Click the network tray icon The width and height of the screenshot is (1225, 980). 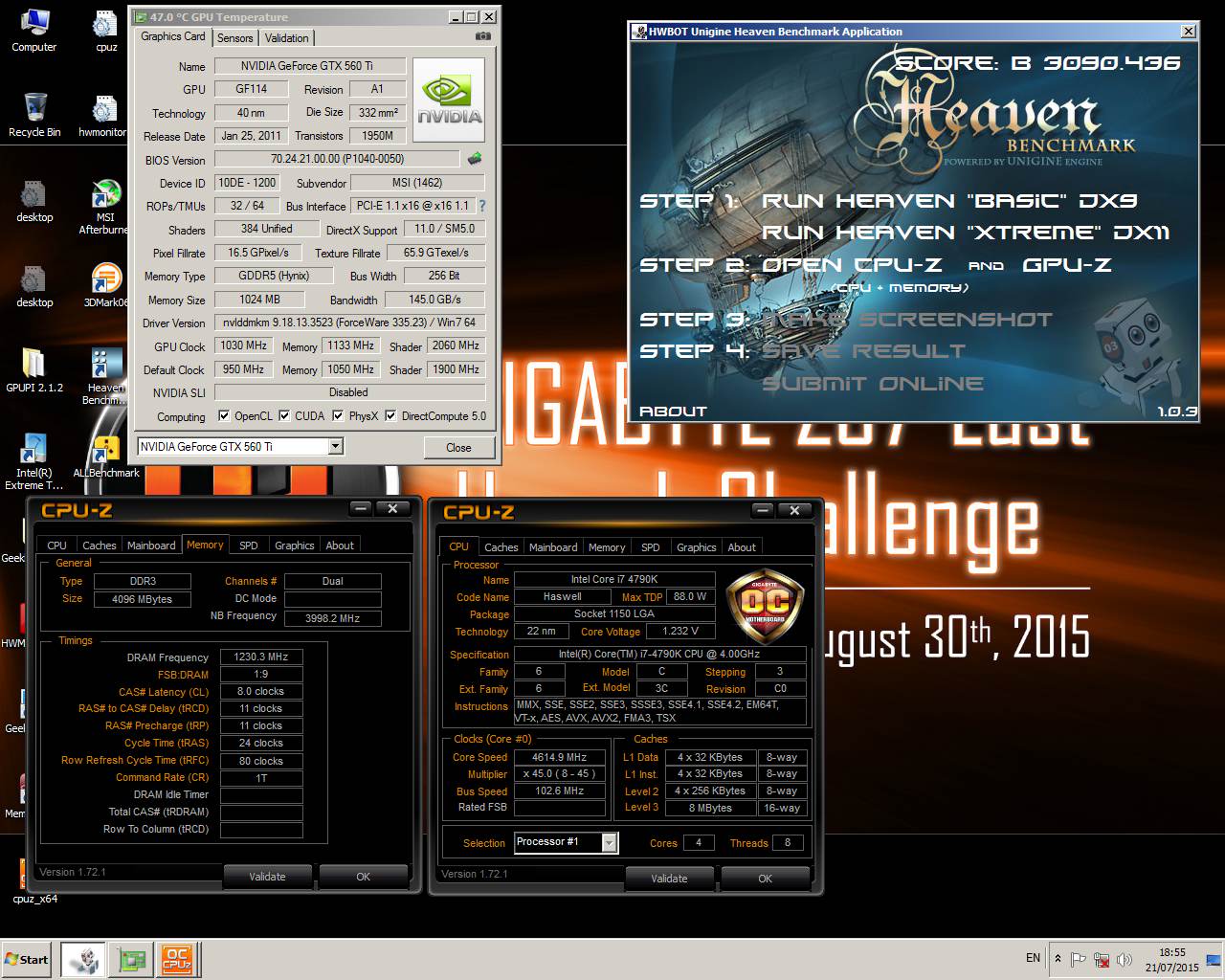[1102, 959]
